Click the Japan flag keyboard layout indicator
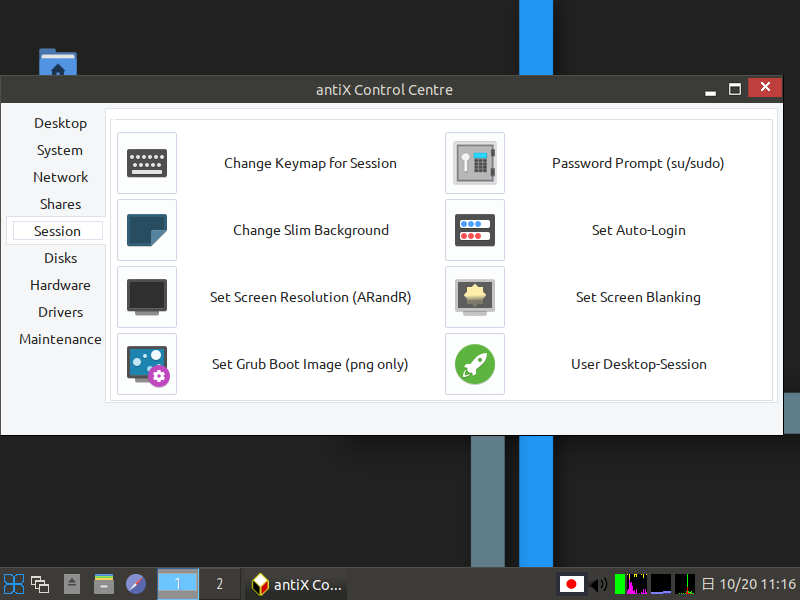Screen dimensions: 800x600 [571, 584]
